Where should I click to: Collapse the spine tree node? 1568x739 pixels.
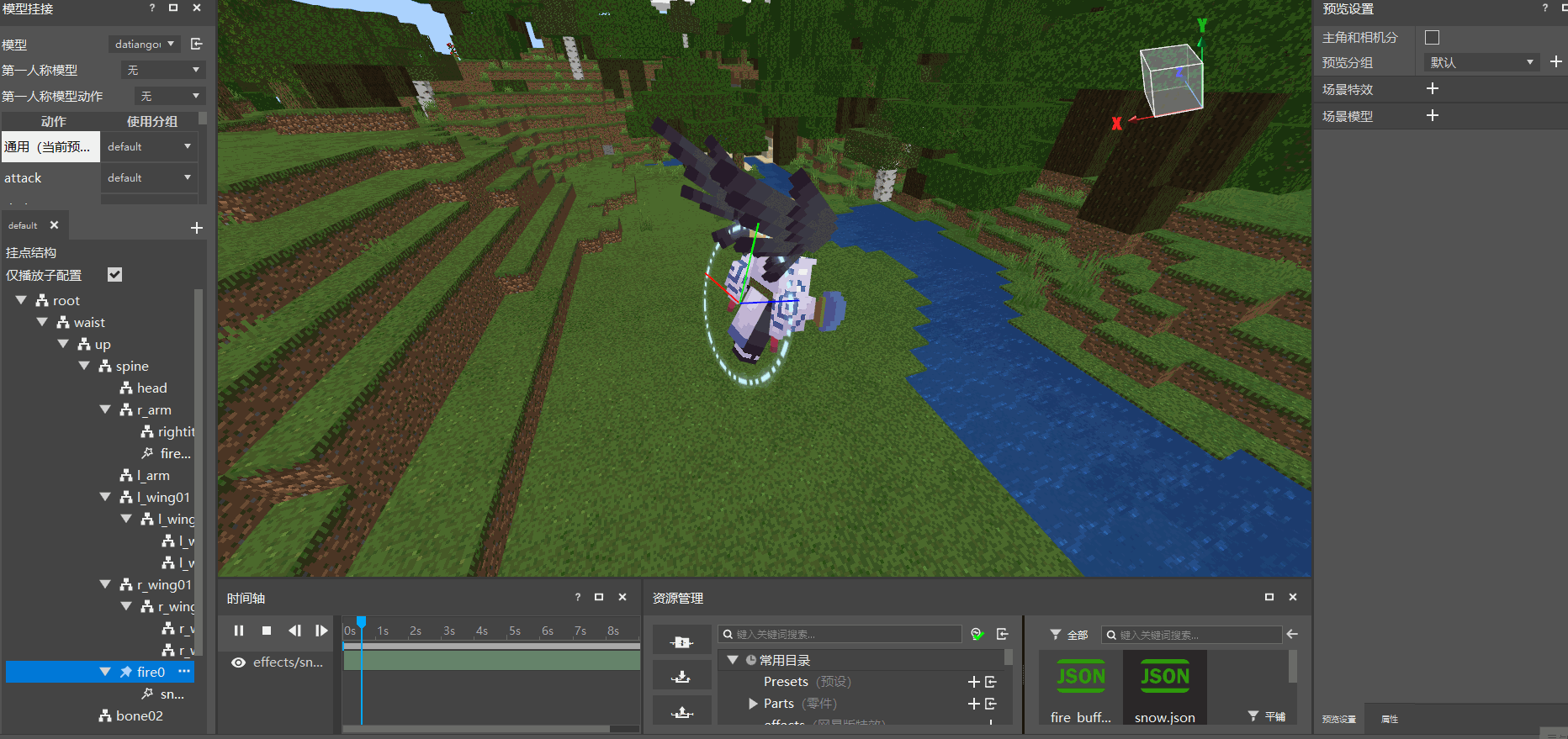tap(84, 366)
